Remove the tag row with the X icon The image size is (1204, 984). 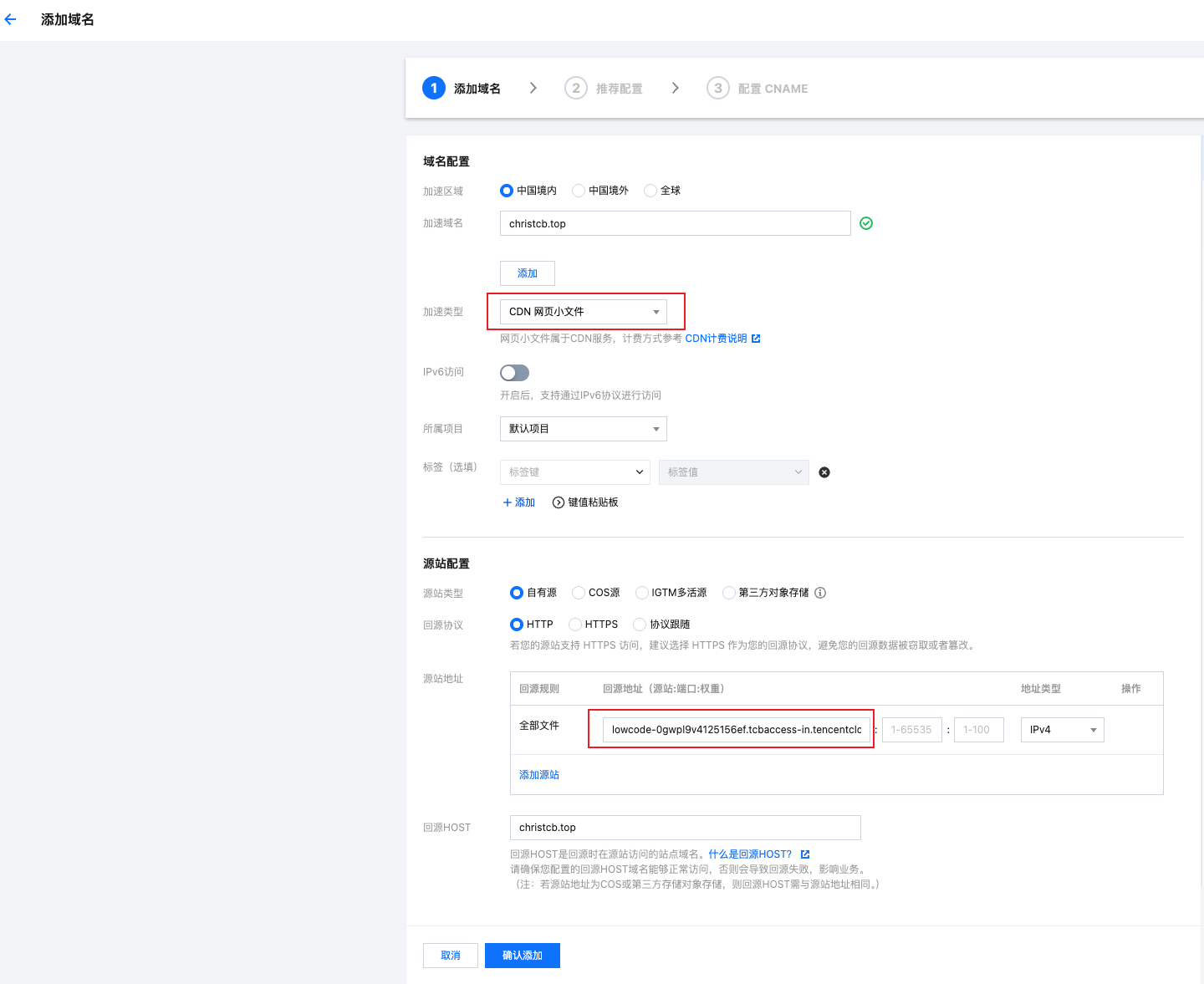824,472
